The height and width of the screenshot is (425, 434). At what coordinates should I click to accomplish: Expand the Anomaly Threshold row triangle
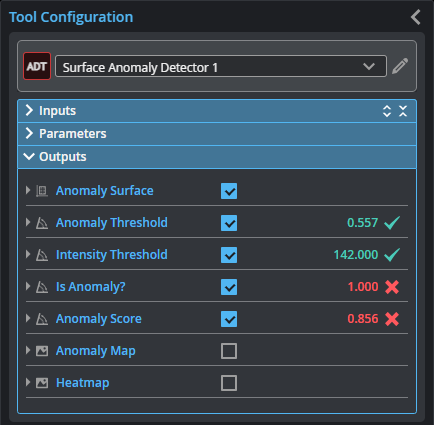(x=28, y=222)
